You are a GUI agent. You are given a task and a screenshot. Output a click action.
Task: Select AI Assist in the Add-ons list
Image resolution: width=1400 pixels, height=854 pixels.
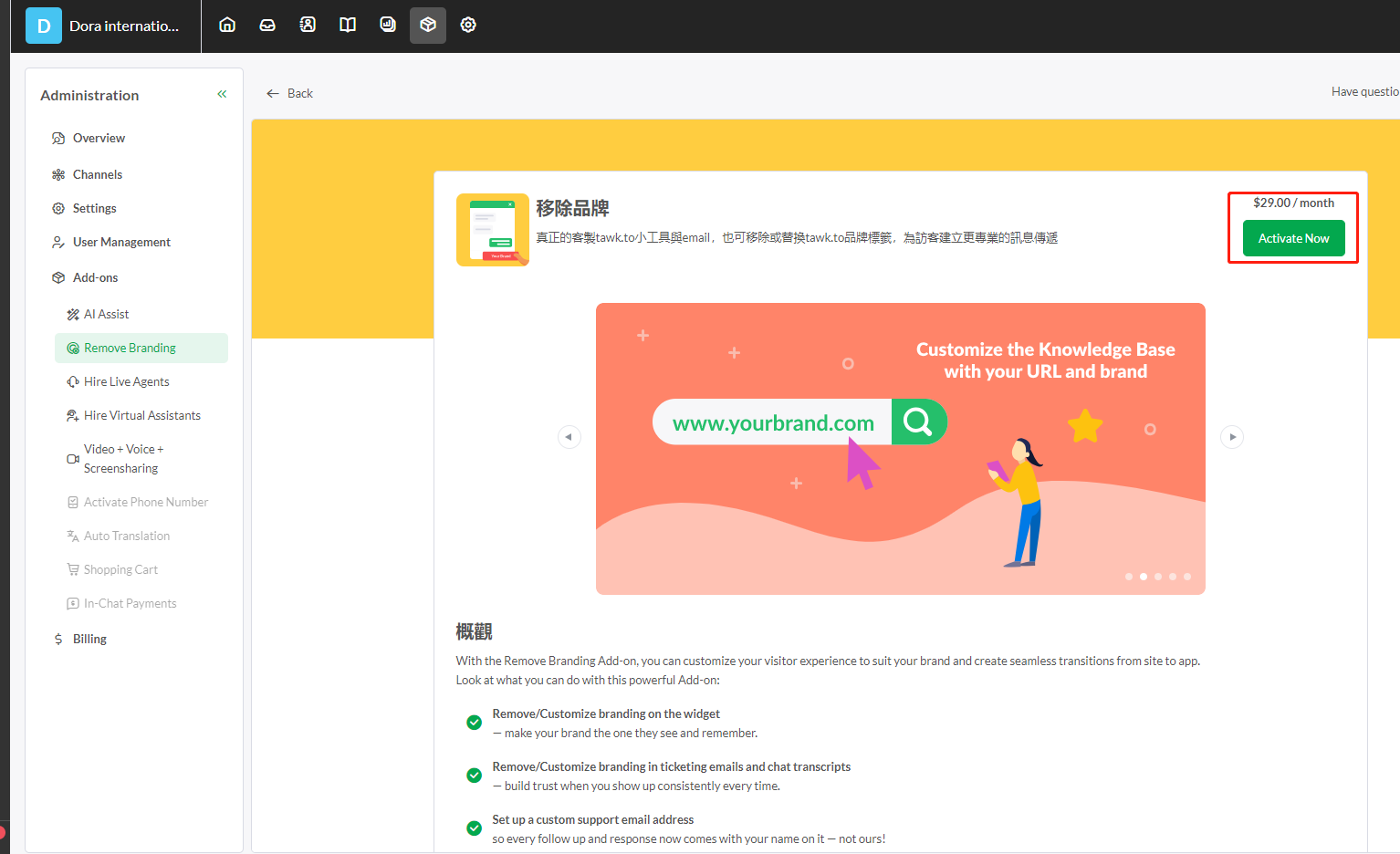coord(105,314)
